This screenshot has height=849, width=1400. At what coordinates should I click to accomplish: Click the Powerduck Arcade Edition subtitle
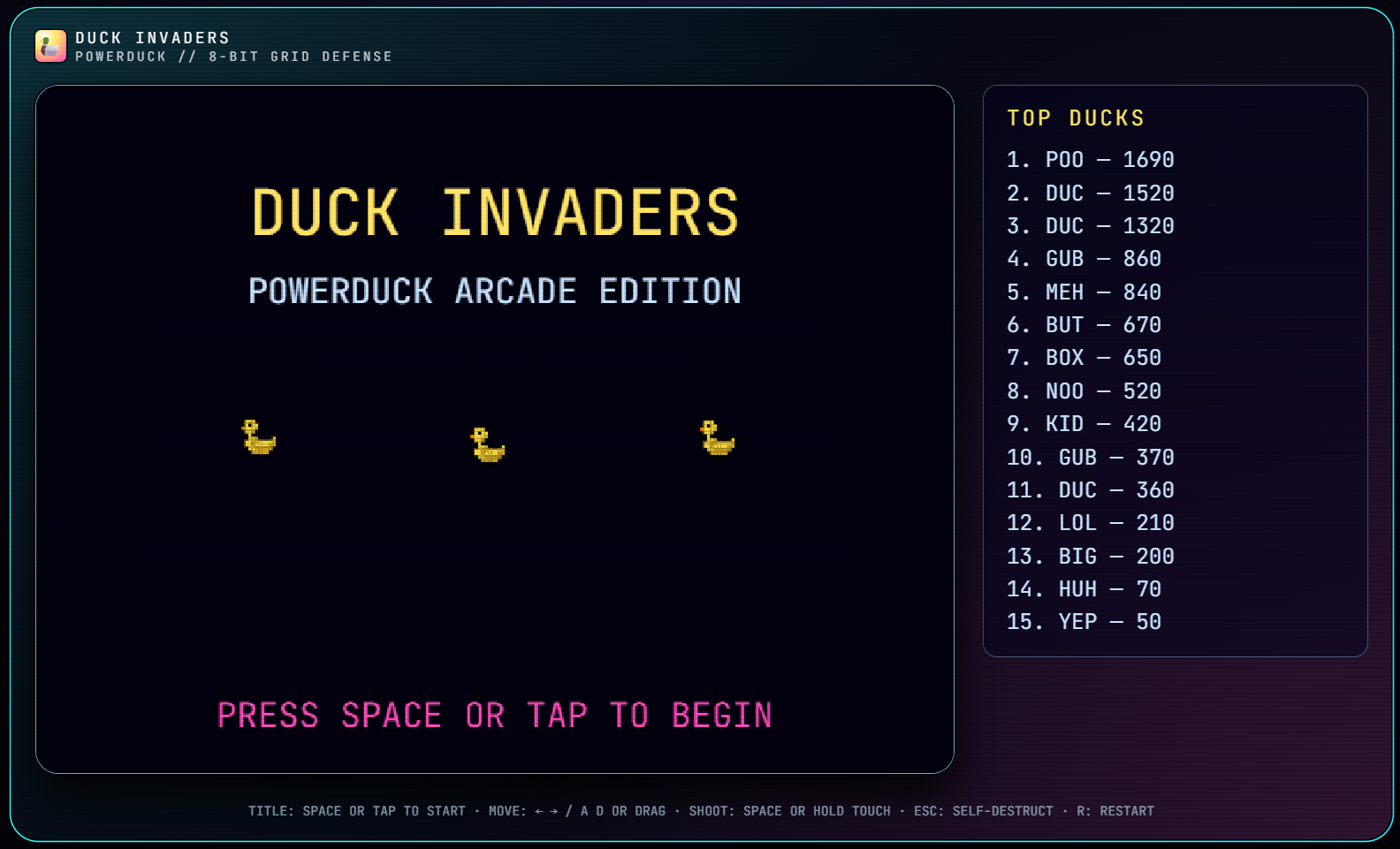pos(495,292)
